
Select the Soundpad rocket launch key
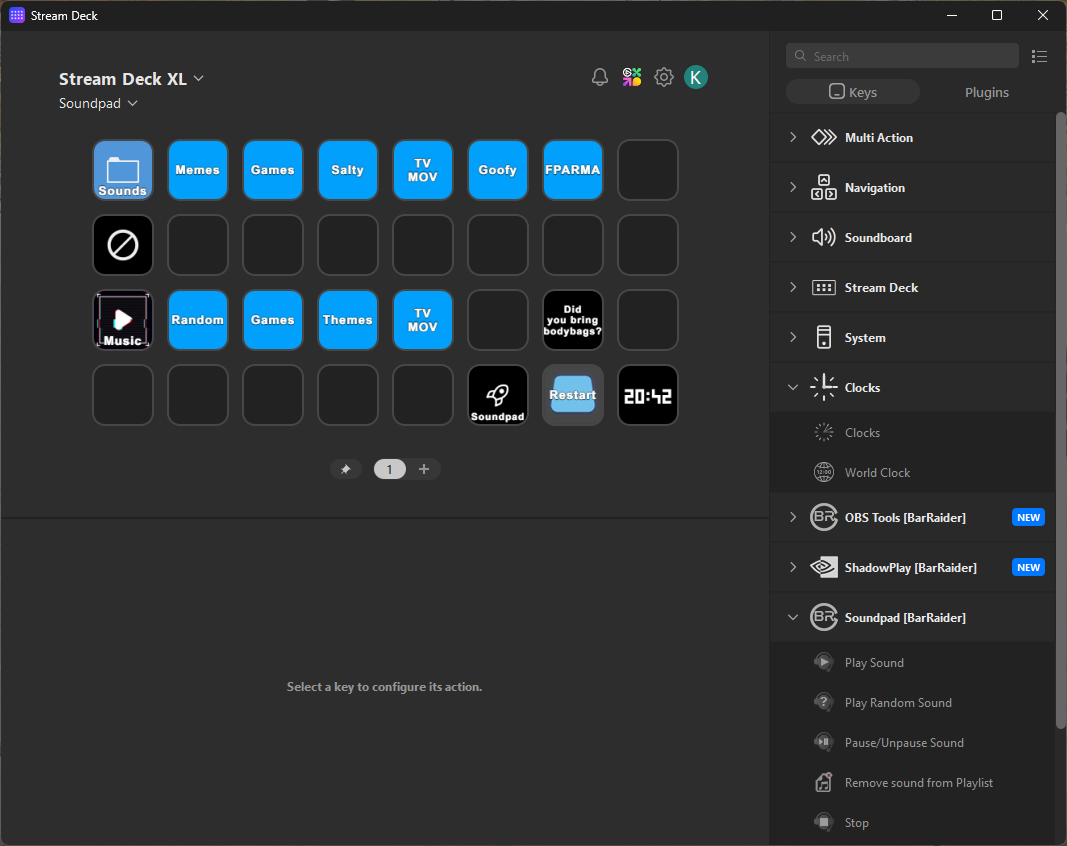point(497,395)
